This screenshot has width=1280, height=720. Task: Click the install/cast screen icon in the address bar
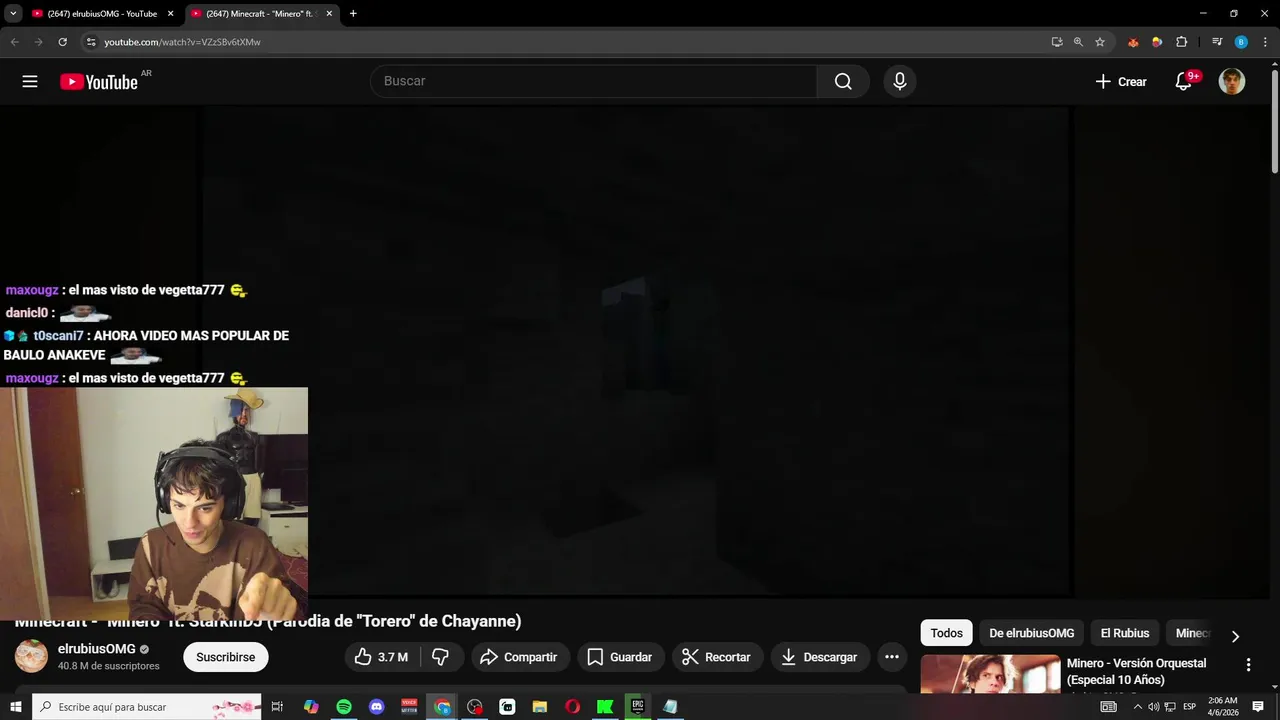coord(1057,42)
